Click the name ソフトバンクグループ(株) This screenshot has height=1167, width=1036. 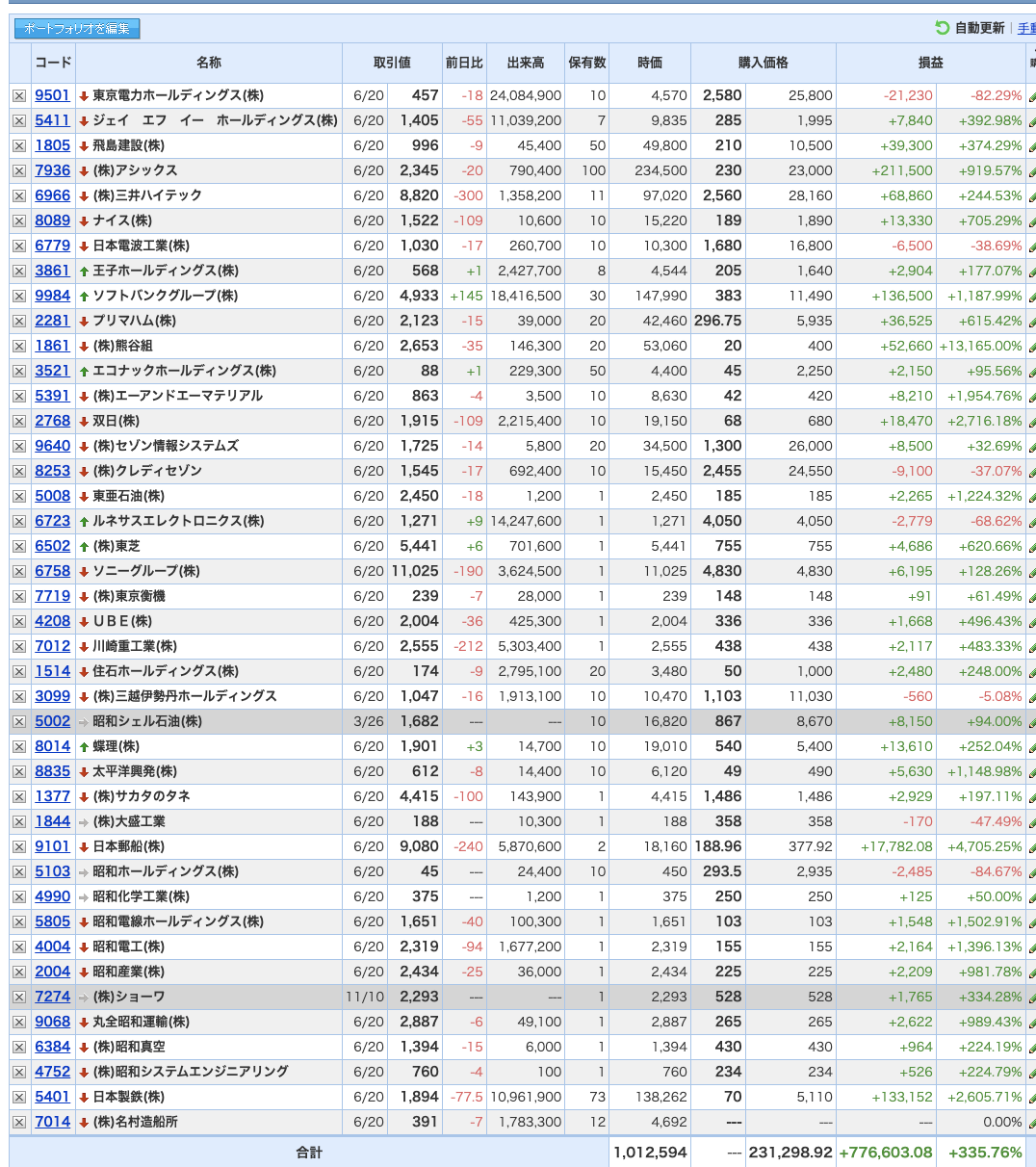click(165, 296)
